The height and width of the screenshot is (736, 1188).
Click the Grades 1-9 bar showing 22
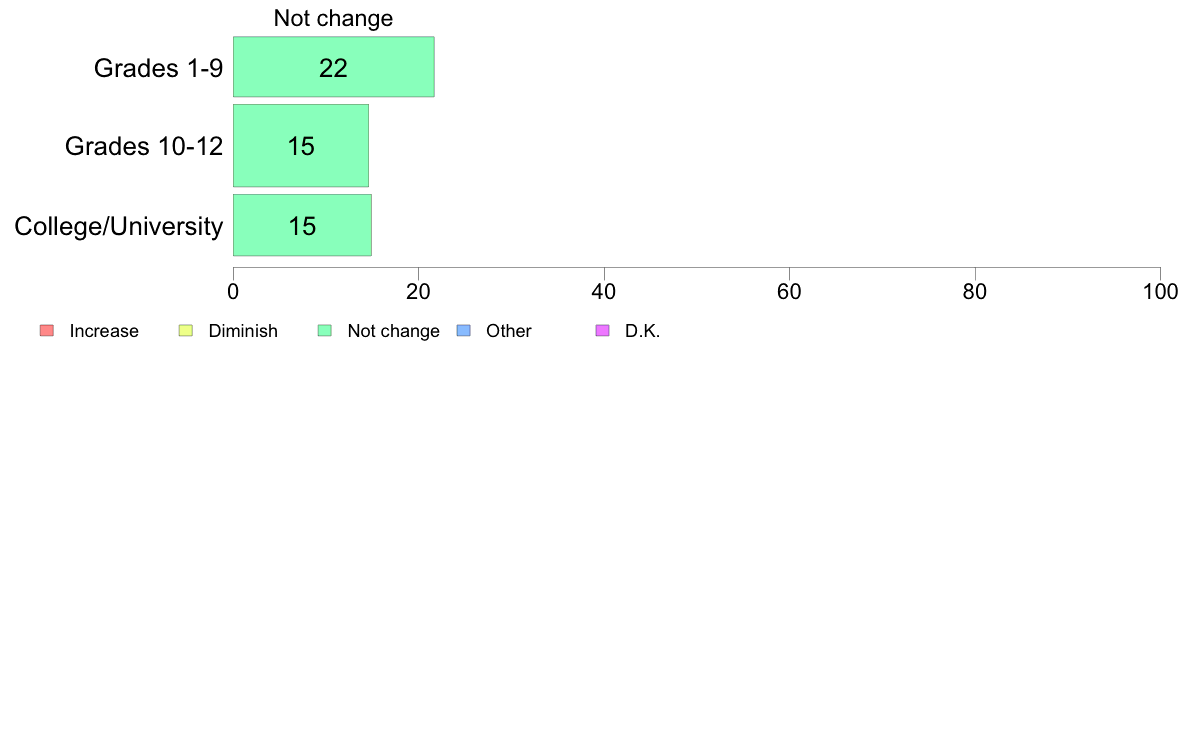(333, 67)
